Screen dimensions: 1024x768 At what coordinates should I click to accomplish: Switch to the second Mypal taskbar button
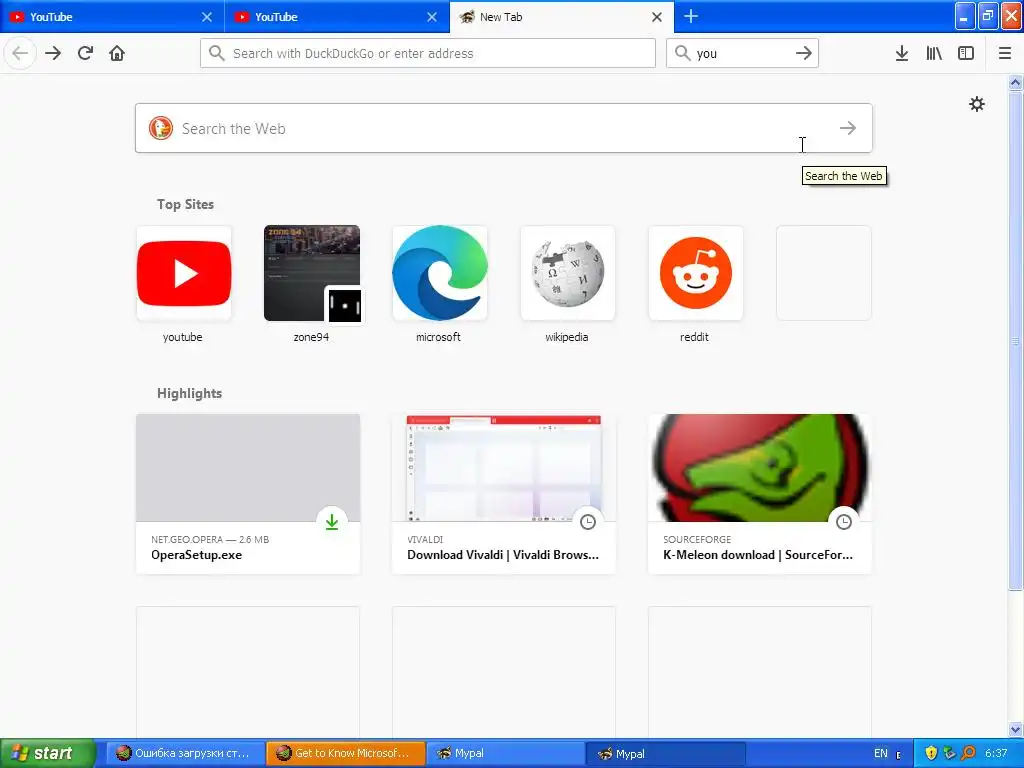665,753
